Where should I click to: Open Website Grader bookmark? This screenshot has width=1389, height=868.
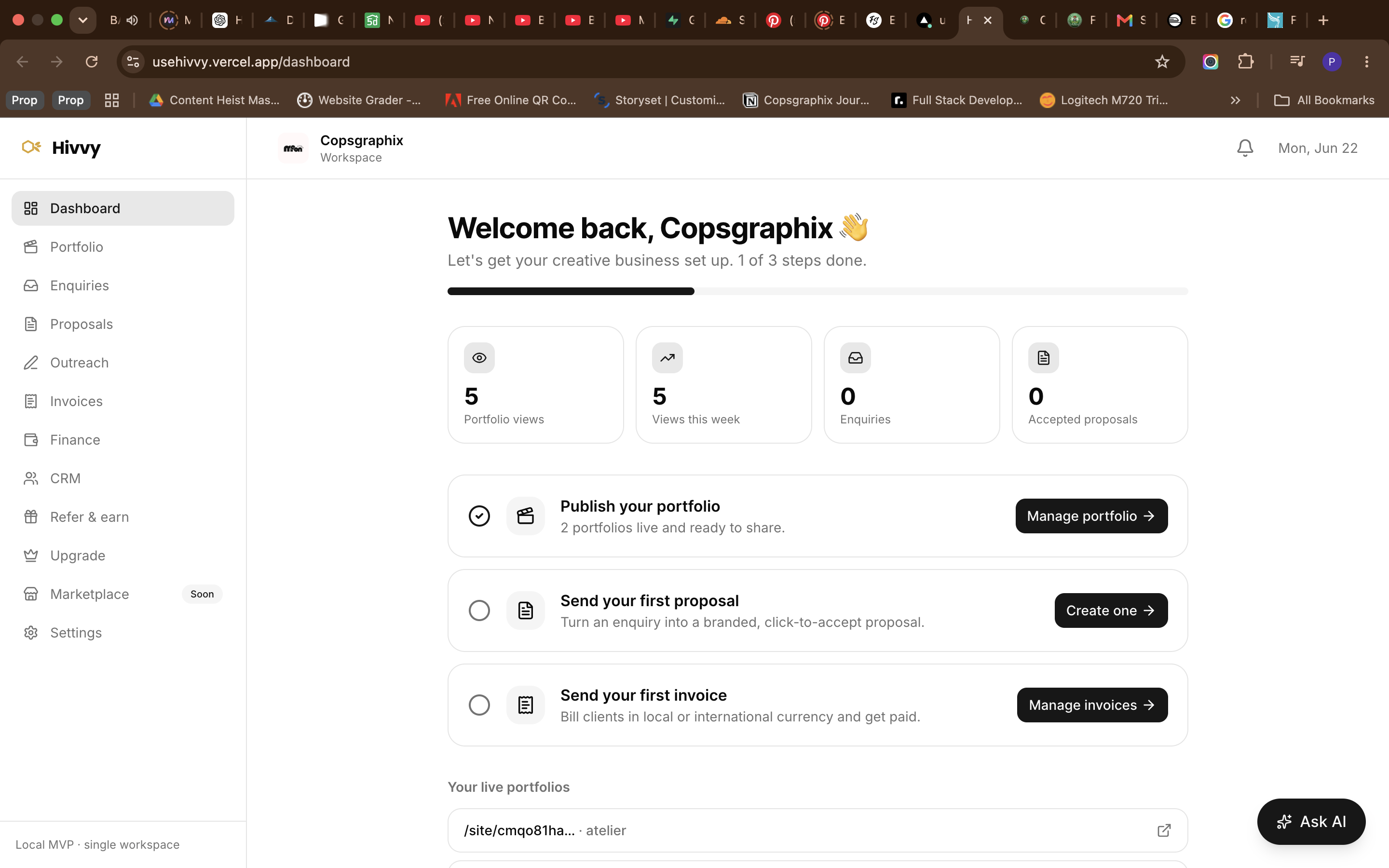tap(359, 100)
